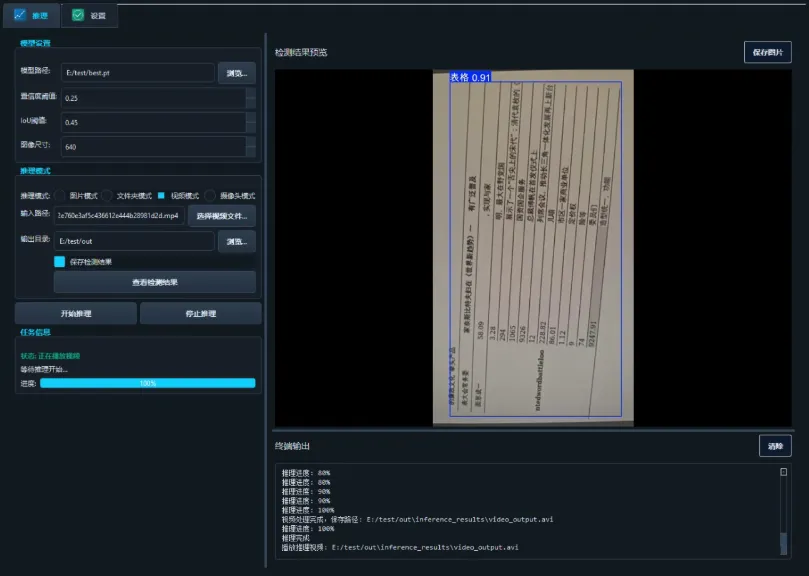Click the 置信度阈值 field showing 0.25
Viewport: 809px width, 576px height.
pos(153,98)
